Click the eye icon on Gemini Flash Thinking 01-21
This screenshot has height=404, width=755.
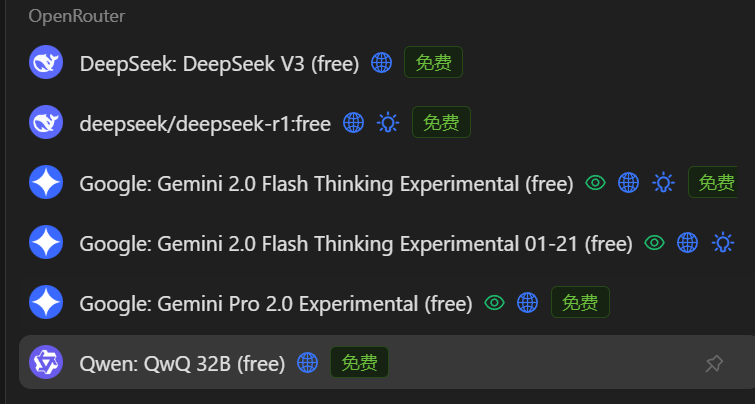click(654, 243)
